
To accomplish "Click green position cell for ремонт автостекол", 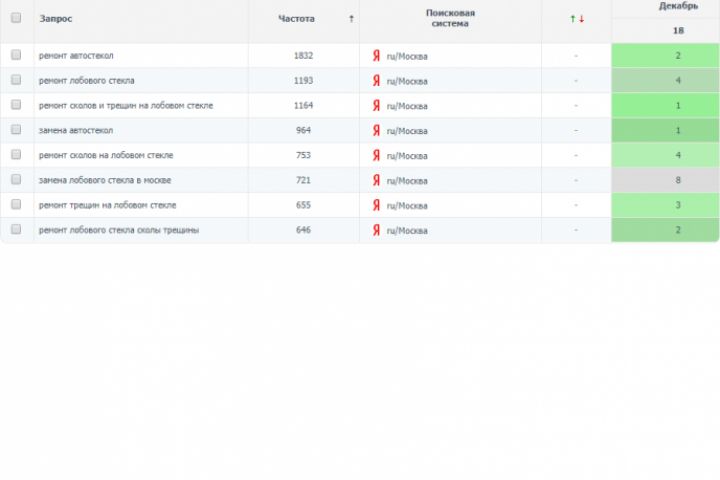I will 665,56.
